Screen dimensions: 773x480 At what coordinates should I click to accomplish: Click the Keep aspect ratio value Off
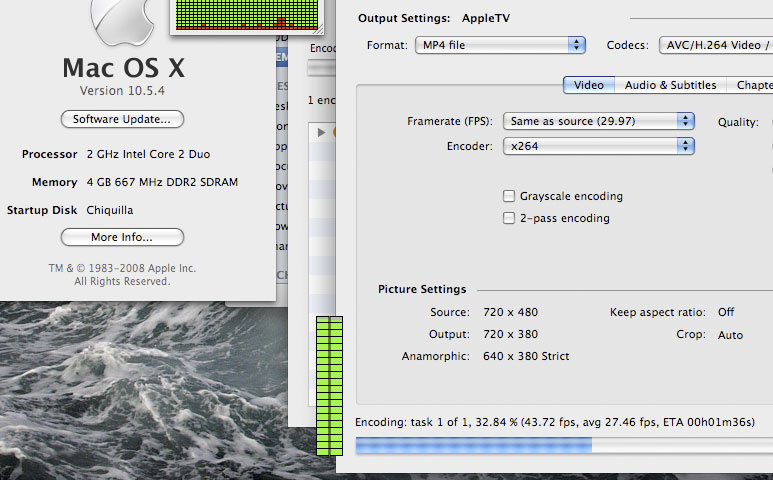[726, 312]
